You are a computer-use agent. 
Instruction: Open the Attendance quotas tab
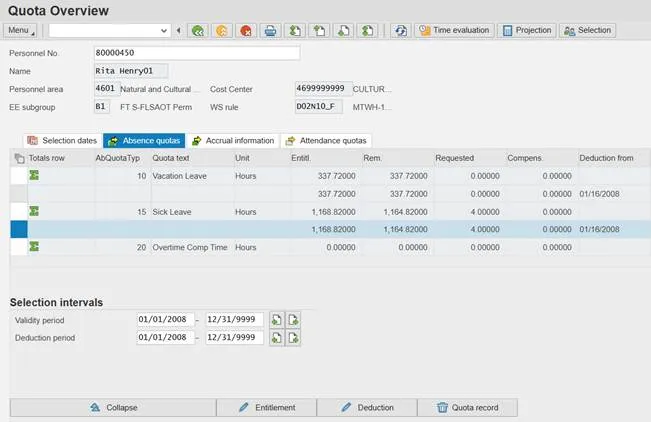click(x=326, y=141)
